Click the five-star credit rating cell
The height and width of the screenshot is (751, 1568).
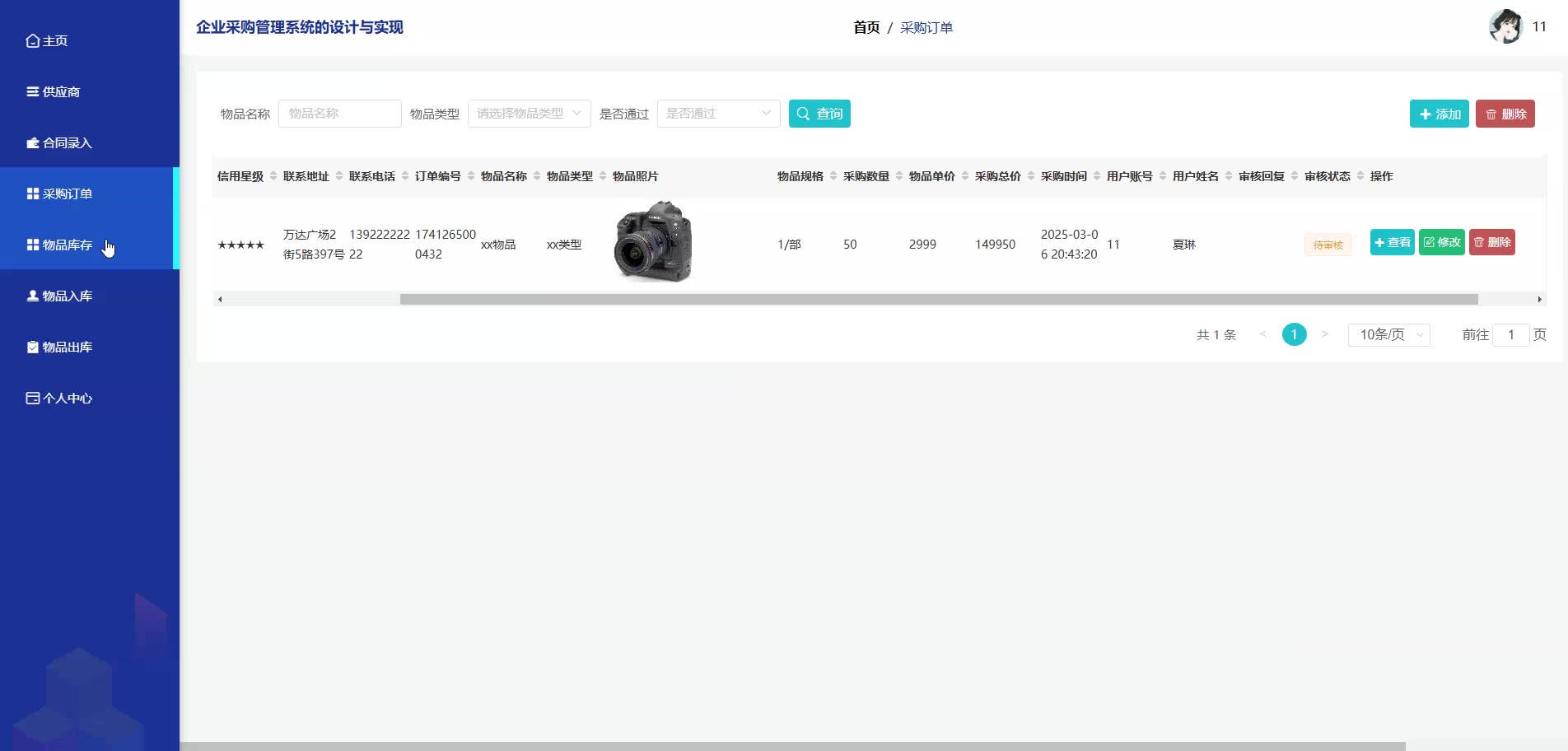pyautogui.click(x=240, y=245)
